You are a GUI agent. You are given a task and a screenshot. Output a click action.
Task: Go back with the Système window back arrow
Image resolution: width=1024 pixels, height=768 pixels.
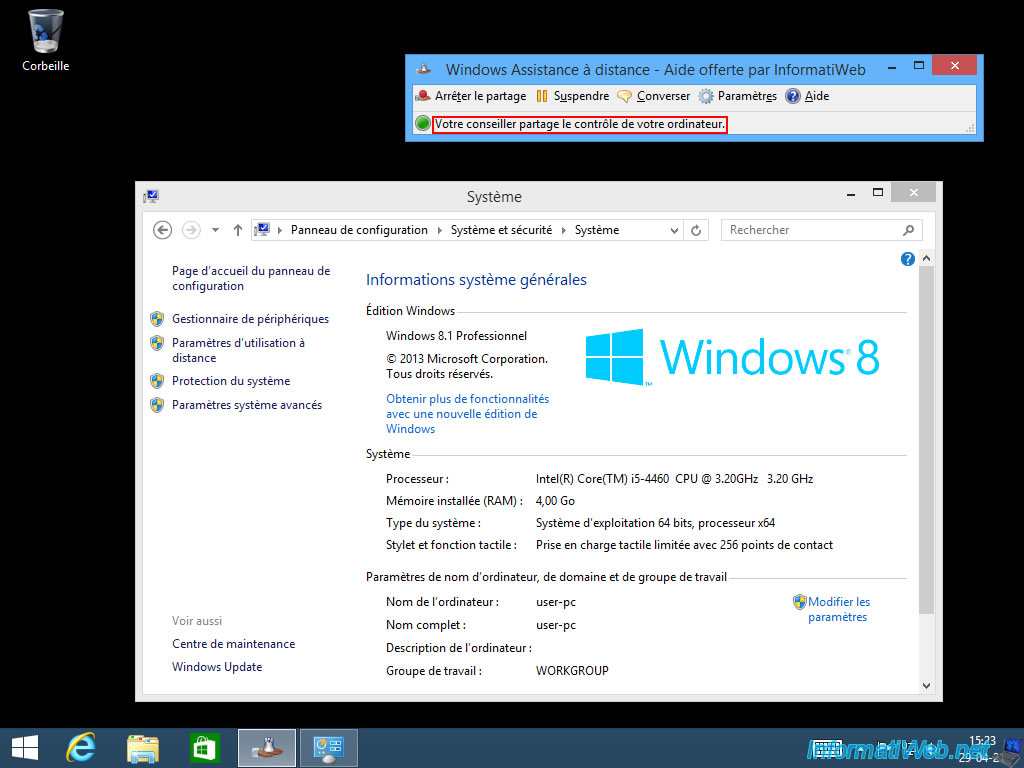click(163, 230)
